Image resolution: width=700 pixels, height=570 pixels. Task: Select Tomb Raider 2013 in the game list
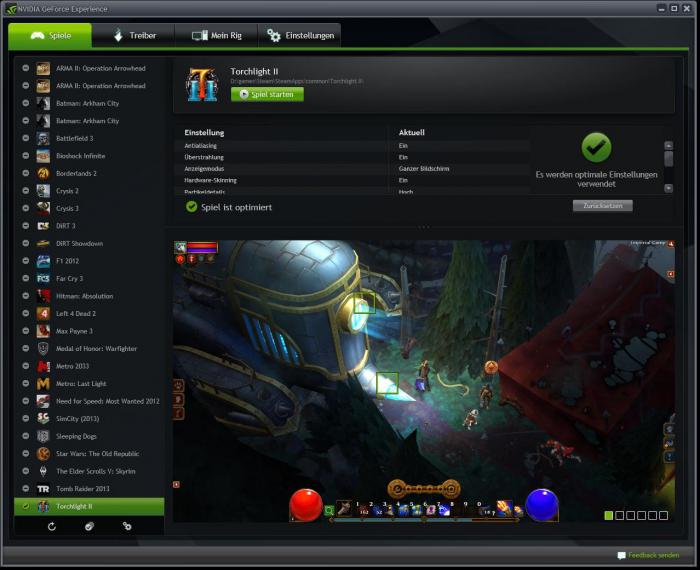pos(89,489)
